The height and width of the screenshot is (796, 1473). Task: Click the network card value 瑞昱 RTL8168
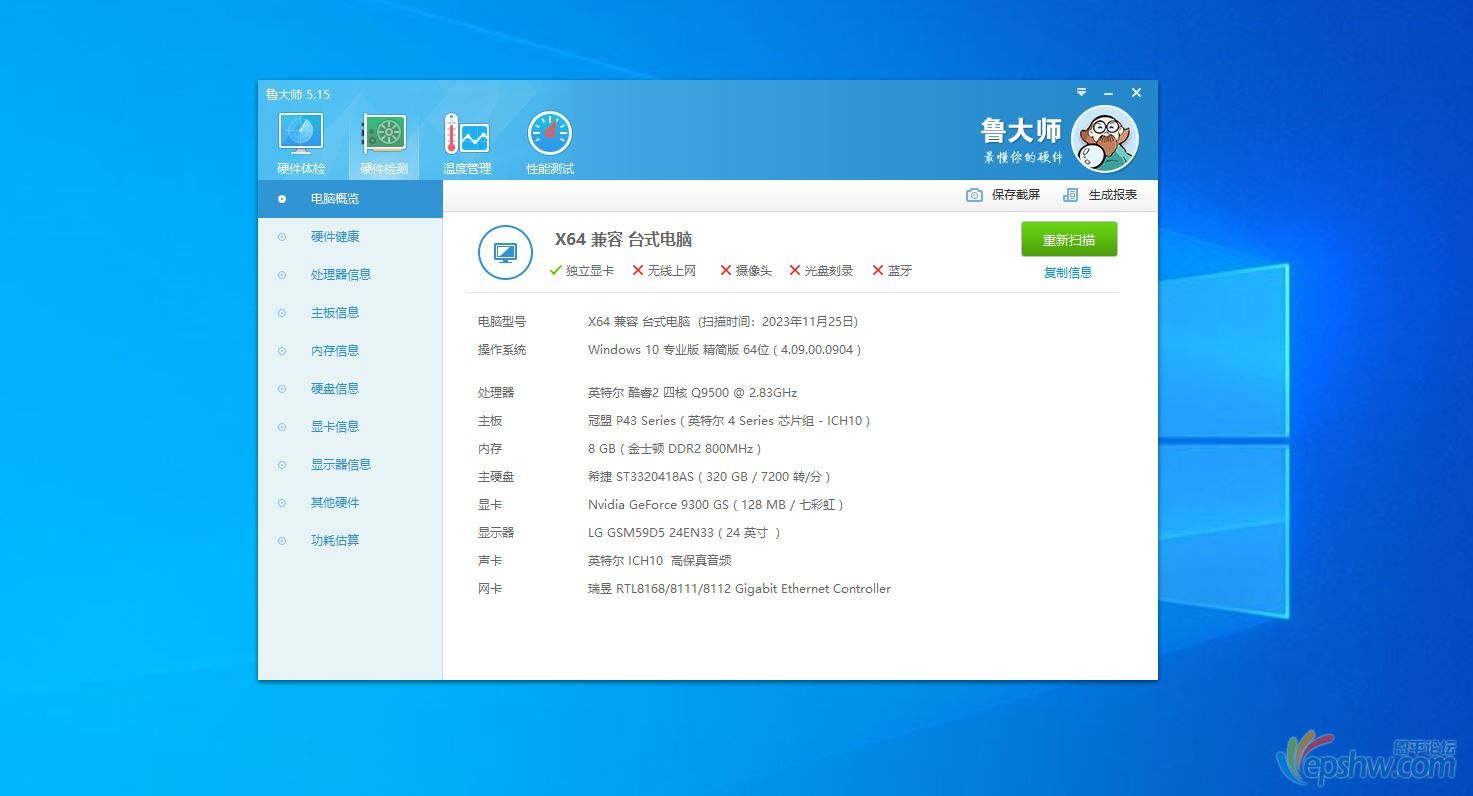739,589
